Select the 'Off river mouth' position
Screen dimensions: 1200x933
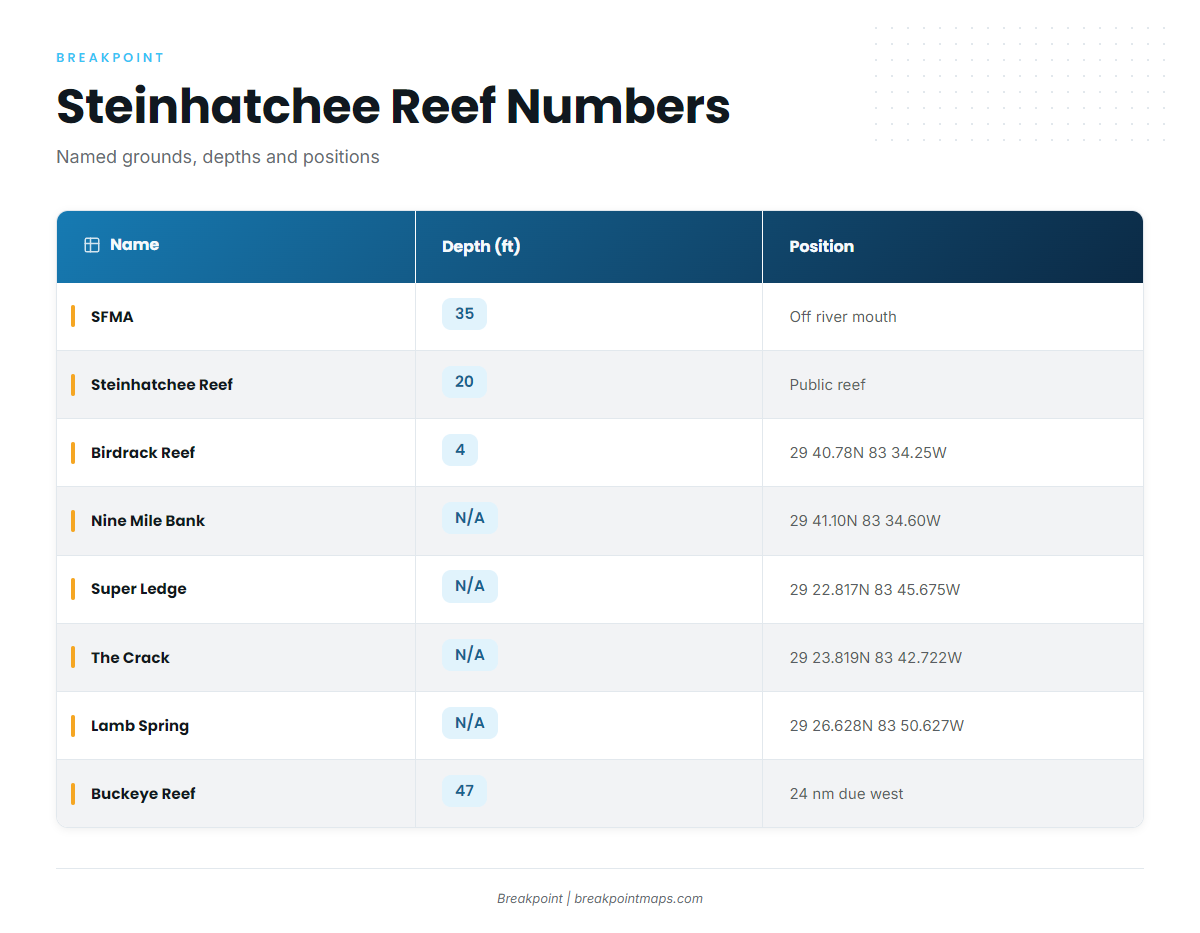[x=843, y=317]
